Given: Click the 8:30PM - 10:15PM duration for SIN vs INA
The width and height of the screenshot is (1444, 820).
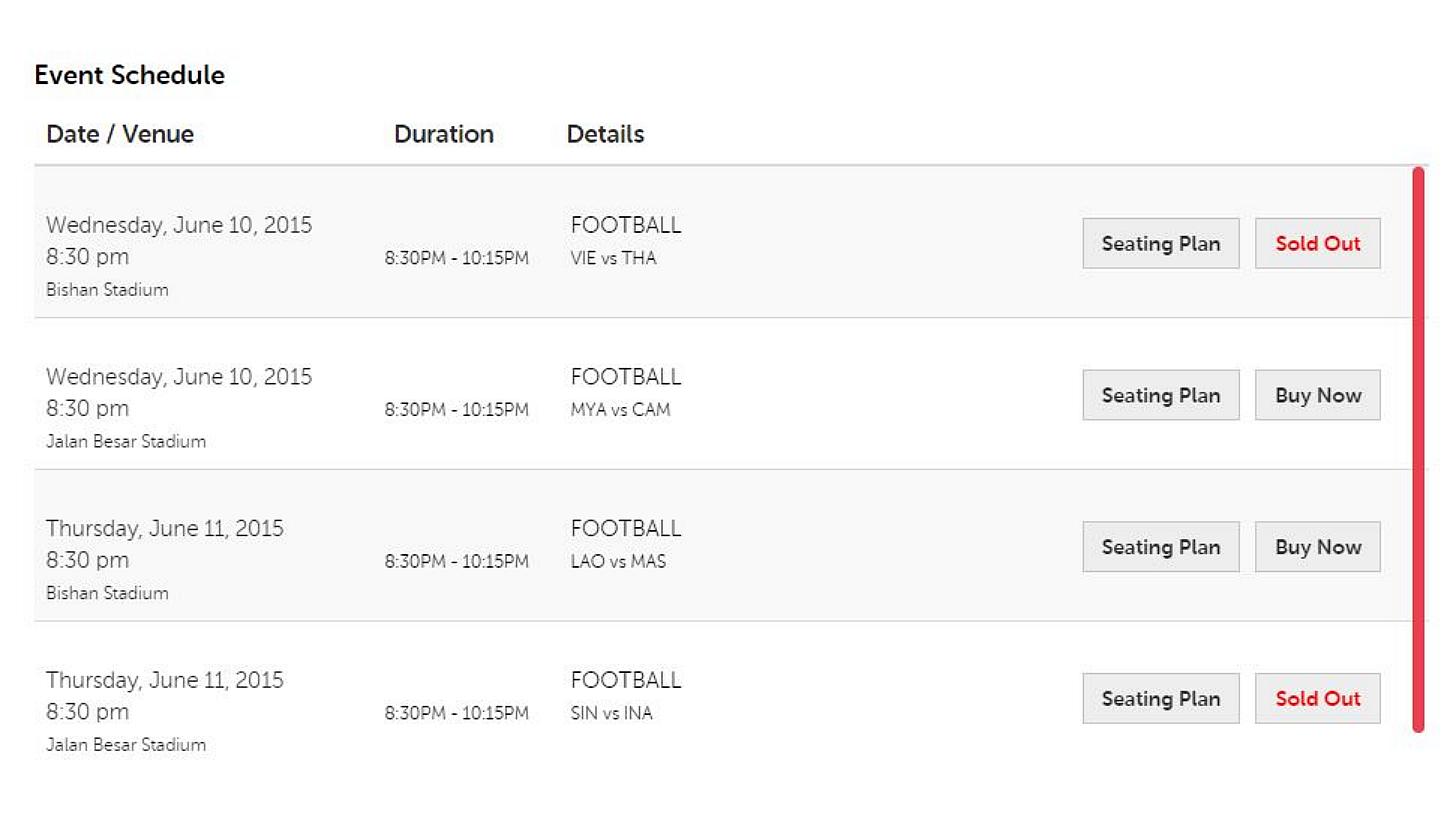Looking at the screenshot, I should pos(457,713).
